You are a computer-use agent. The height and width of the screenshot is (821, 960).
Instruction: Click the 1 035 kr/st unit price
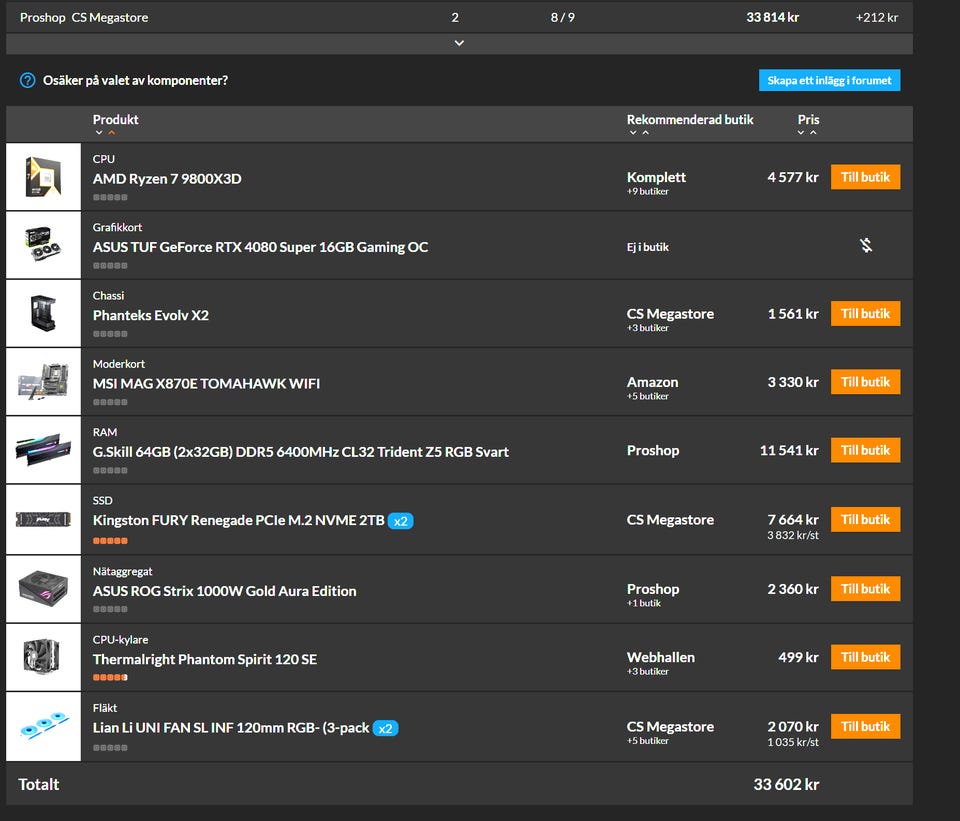click(x=793, y=743)
